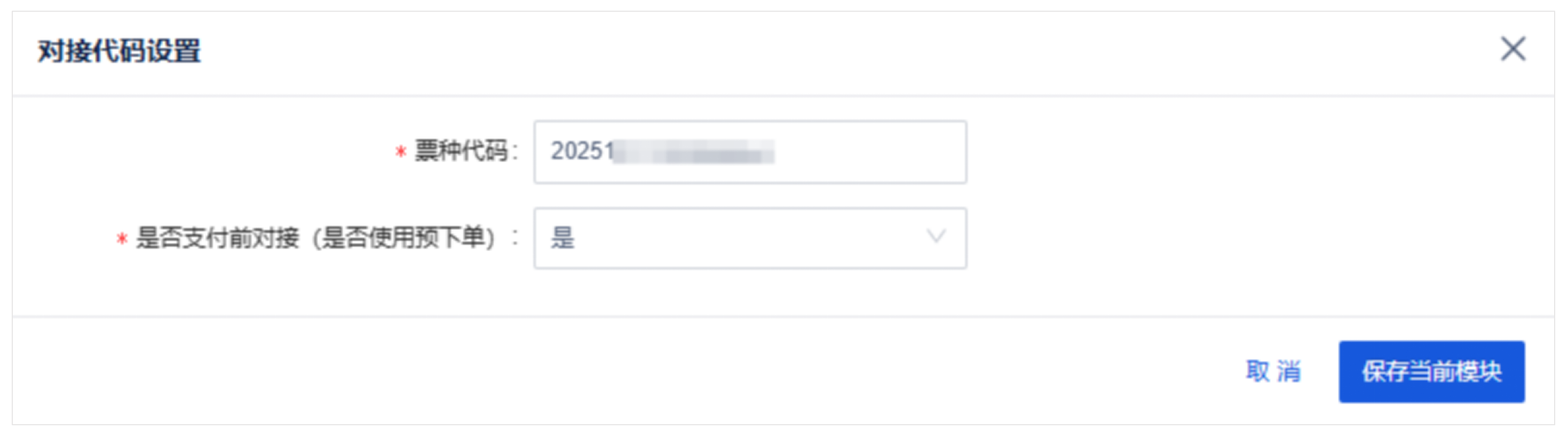Click the blank header area beside the title

coord(852,51)
